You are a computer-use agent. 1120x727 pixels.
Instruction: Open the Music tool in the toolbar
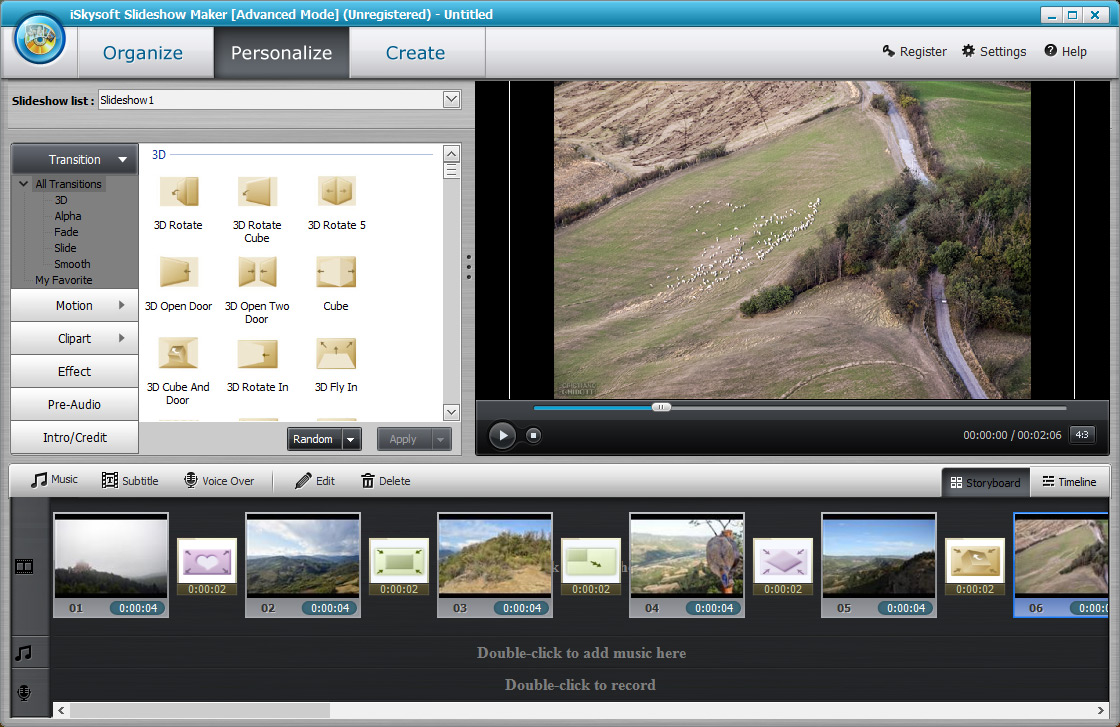pos(54,481)
